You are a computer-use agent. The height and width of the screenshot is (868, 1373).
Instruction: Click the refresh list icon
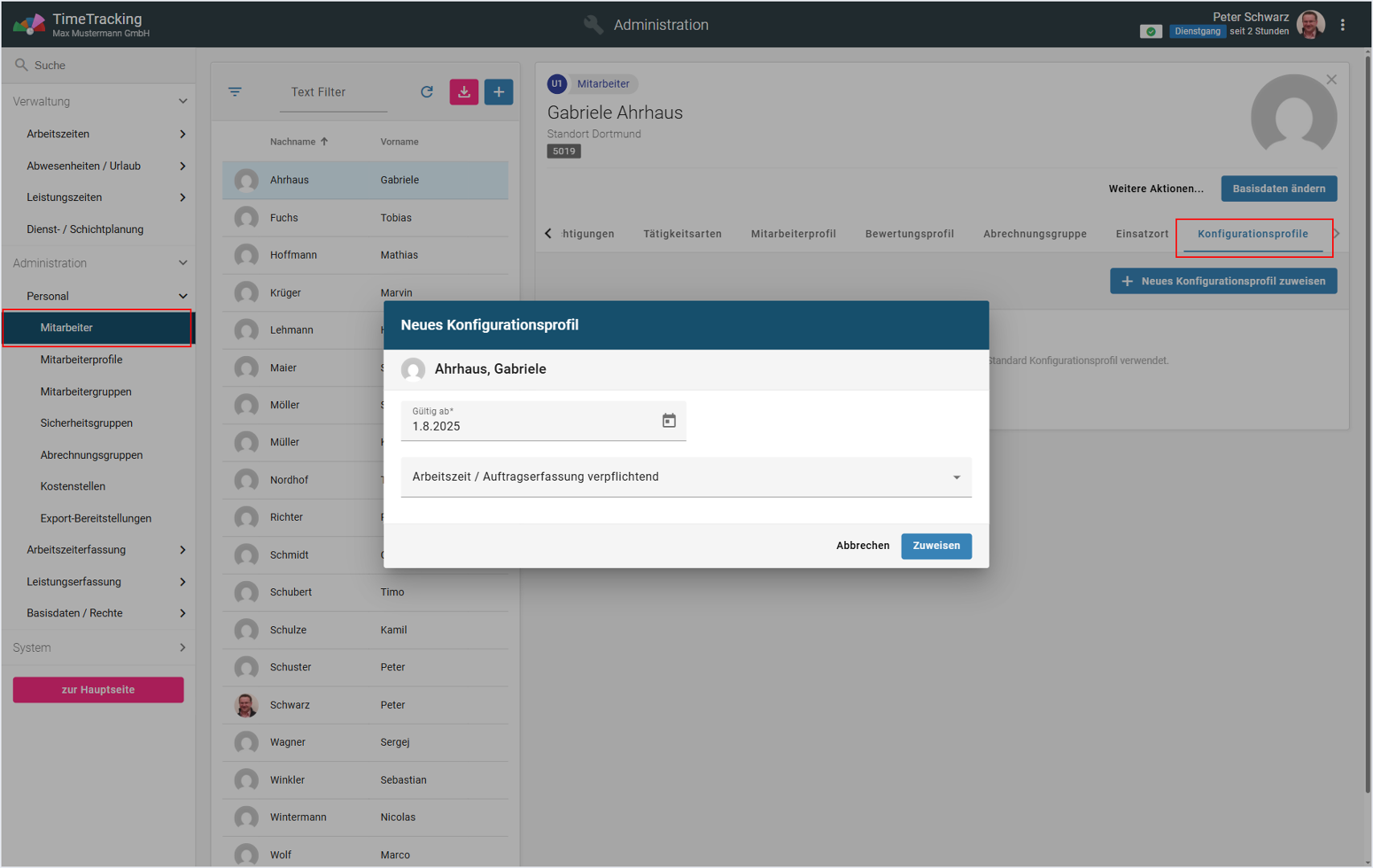coord(427,92)
